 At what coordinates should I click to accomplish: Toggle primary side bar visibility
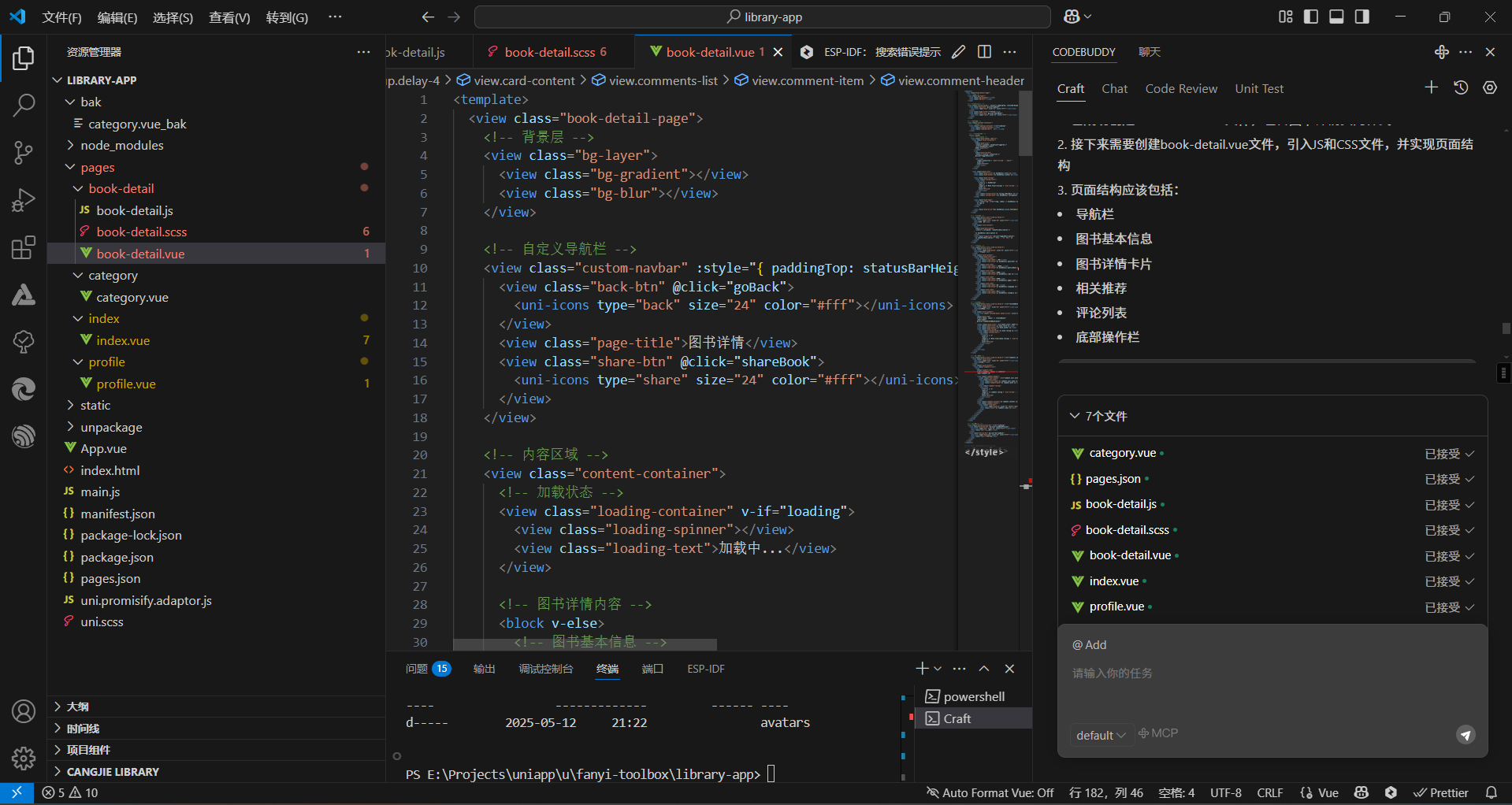pos(1311,17)
